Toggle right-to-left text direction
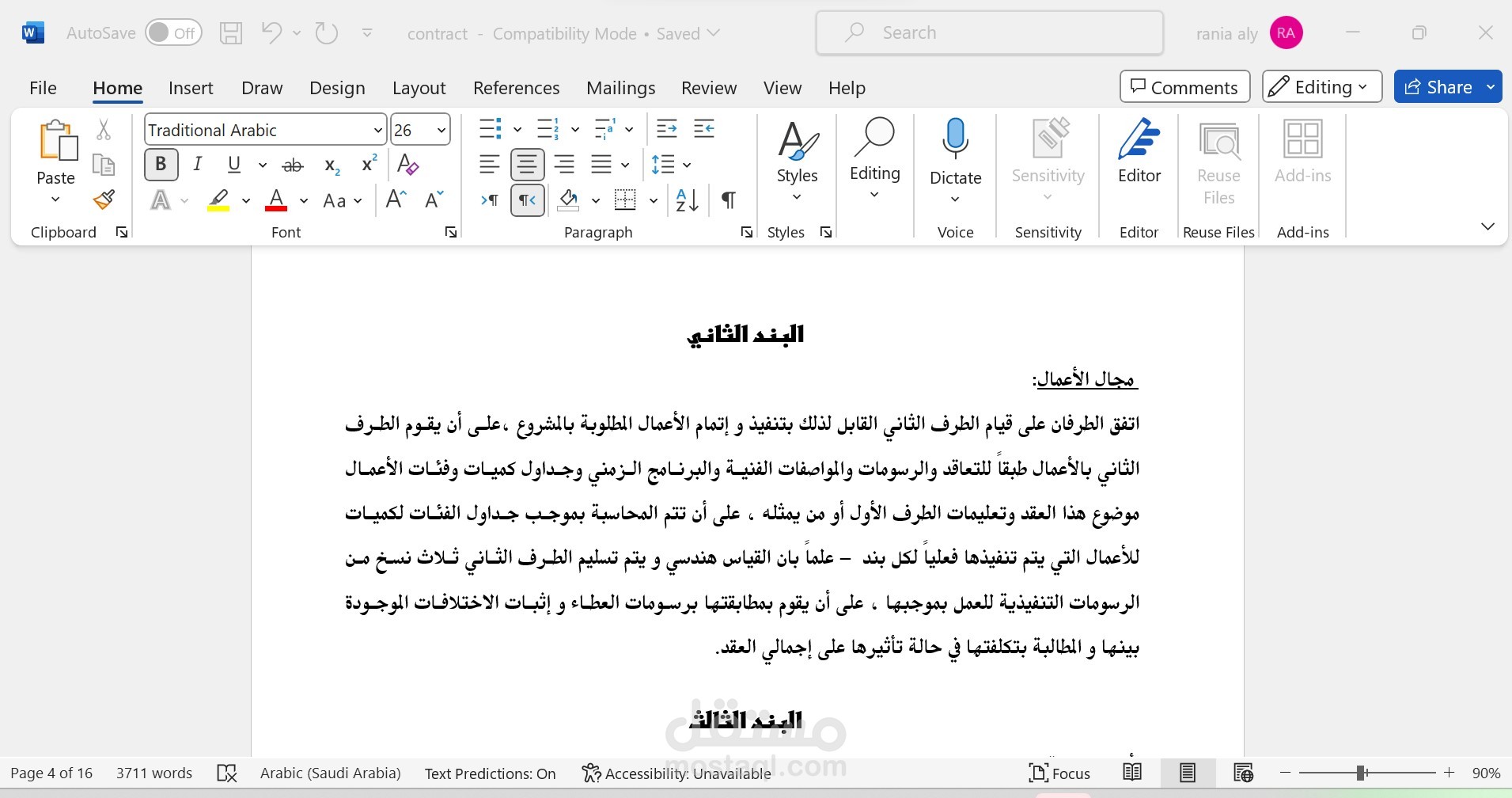 pyautogui.click(x=527, y=200)
